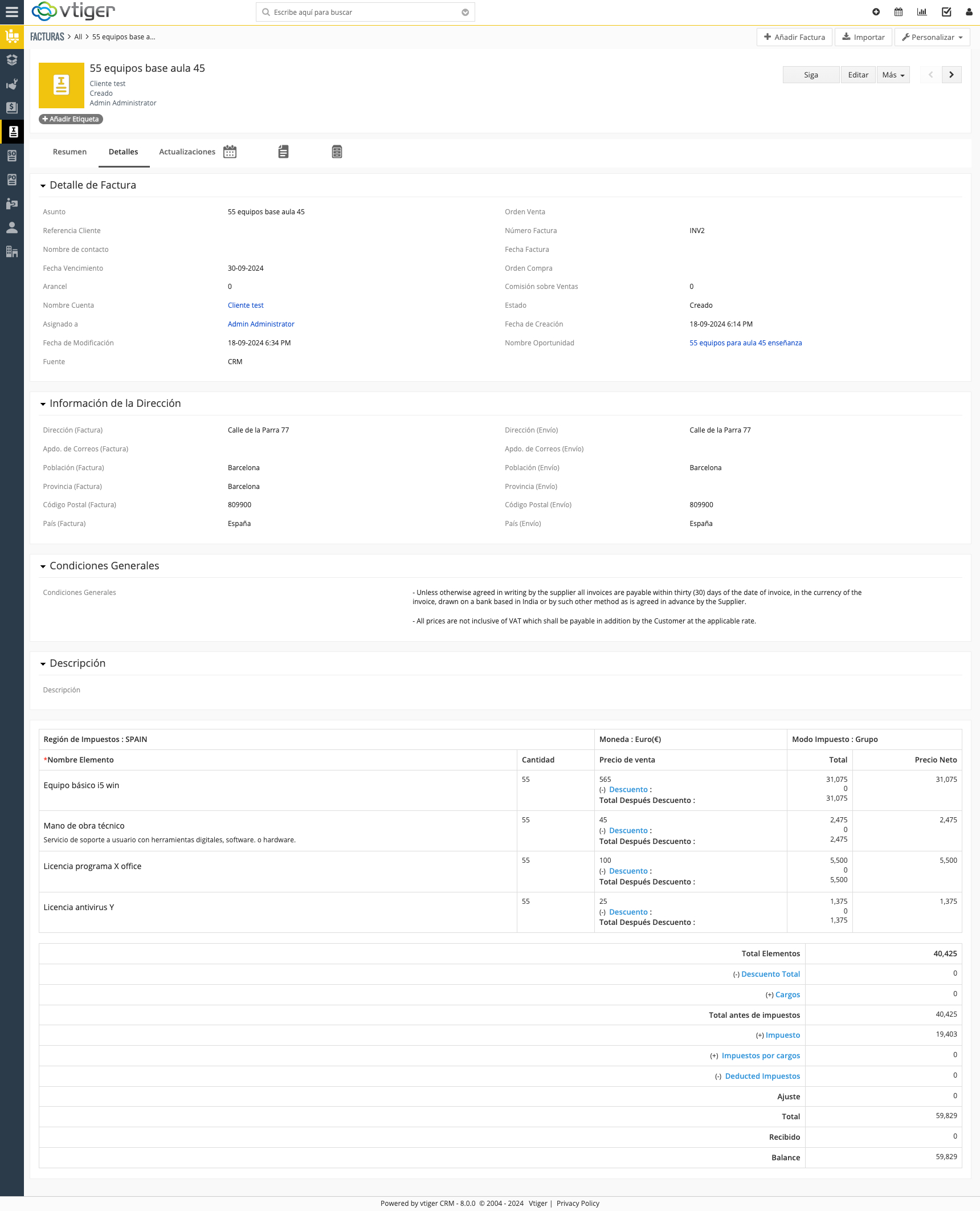Image resolution: width=980 pixels, height=1211 pixels.
Task: Click the quick create plus icon
Action: [x=876, y=12]
